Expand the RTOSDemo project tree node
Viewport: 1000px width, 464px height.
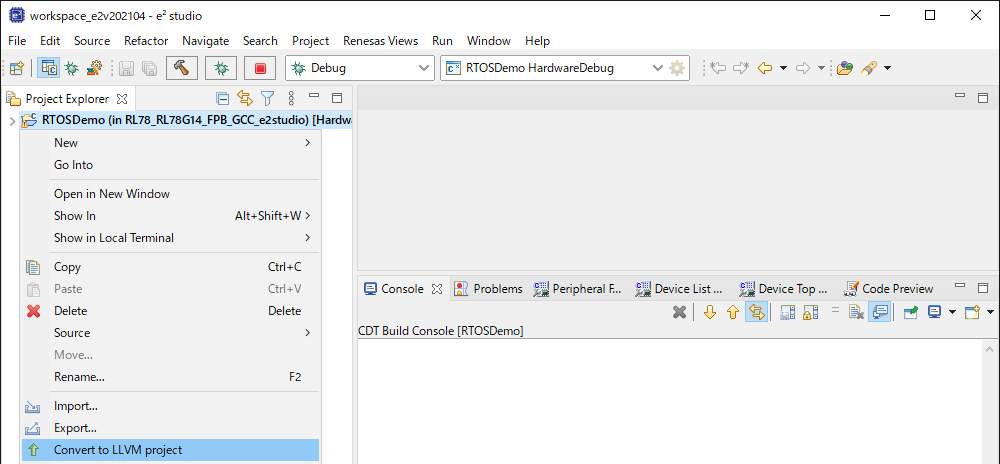click(11, 120)
